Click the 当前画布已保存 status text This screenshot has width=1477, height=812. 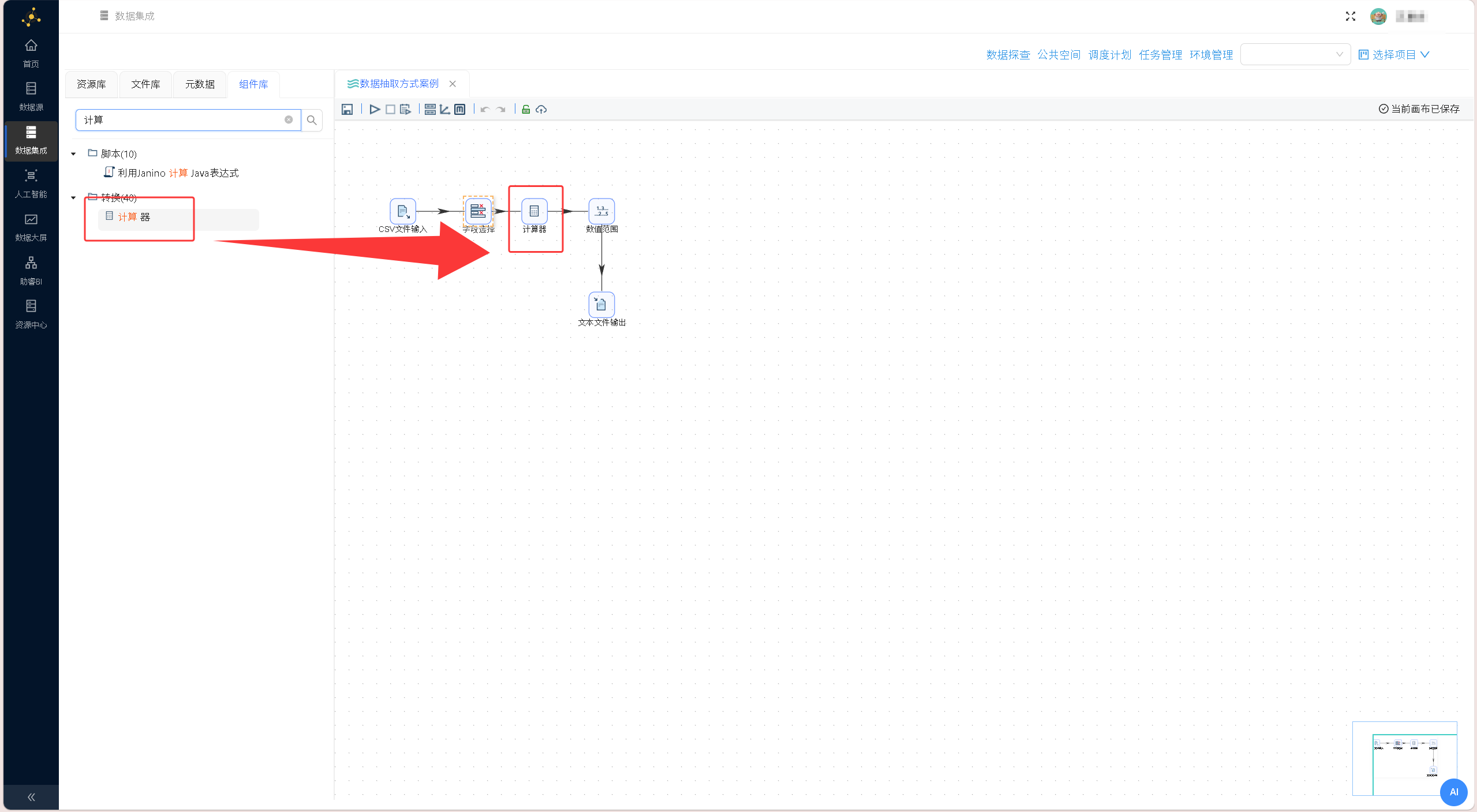(x=1419, y=108)
